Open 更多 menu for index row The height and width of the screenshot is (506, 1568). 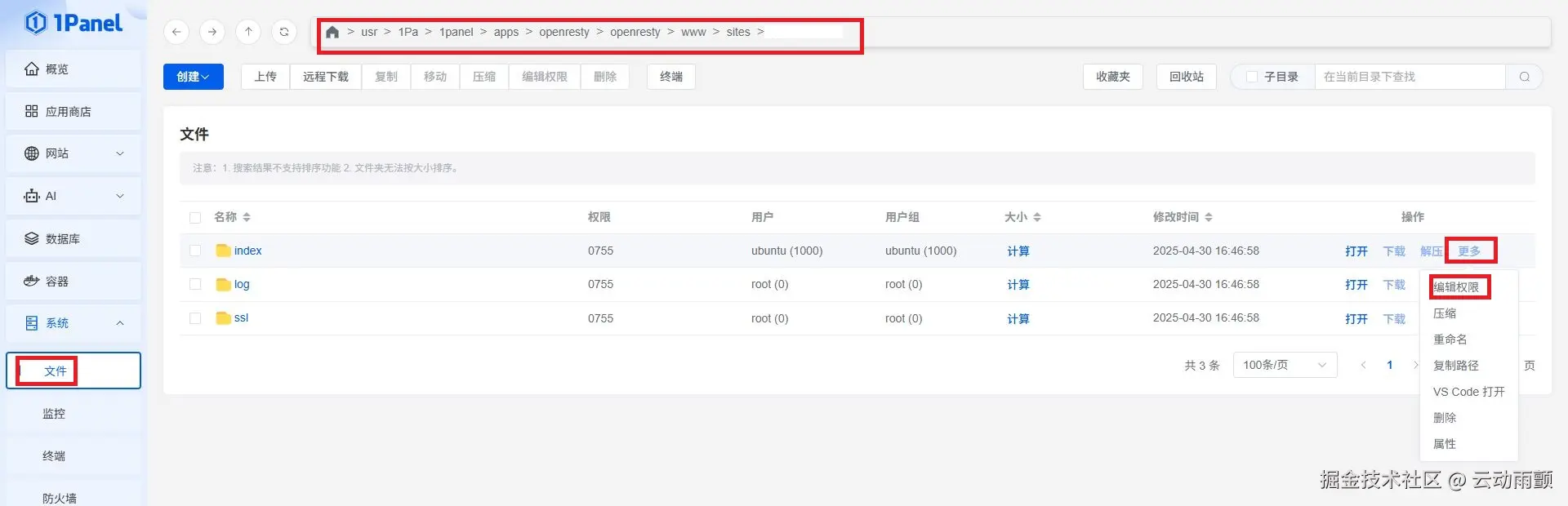[1469, 251]
